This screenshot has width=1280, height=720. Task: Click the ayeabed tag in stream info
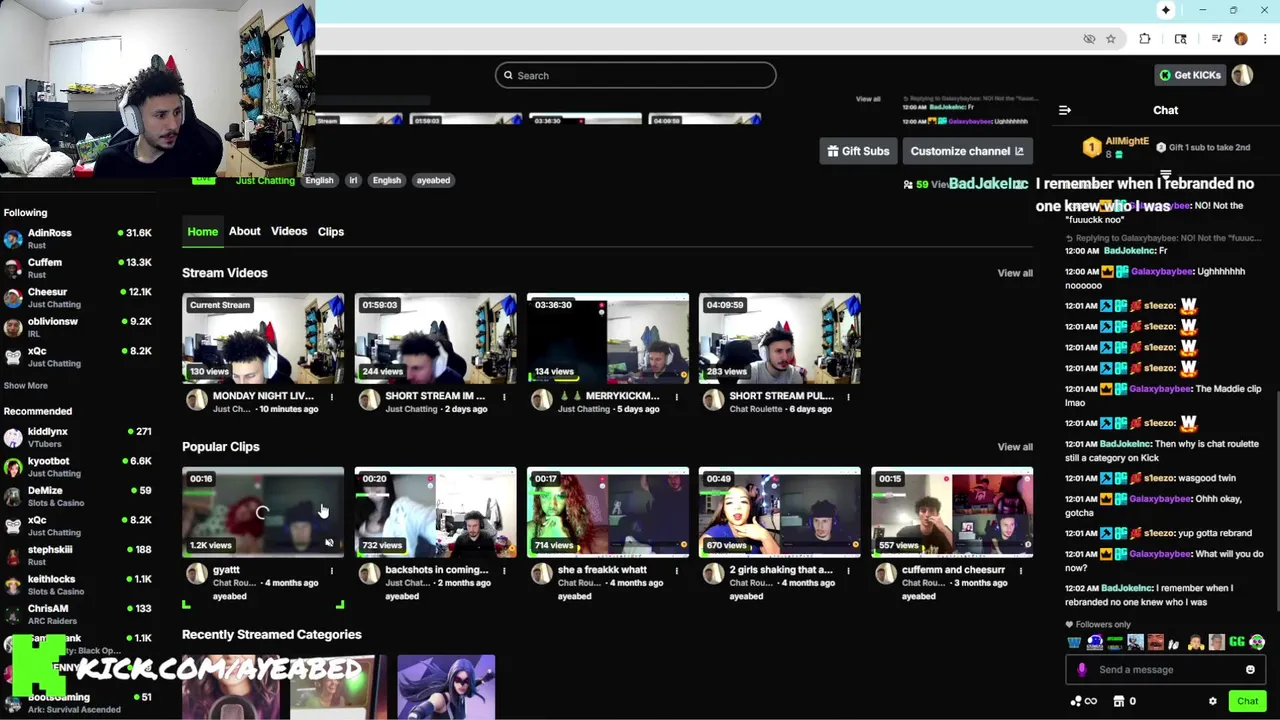pyautogui.click(x=433, y=180)
